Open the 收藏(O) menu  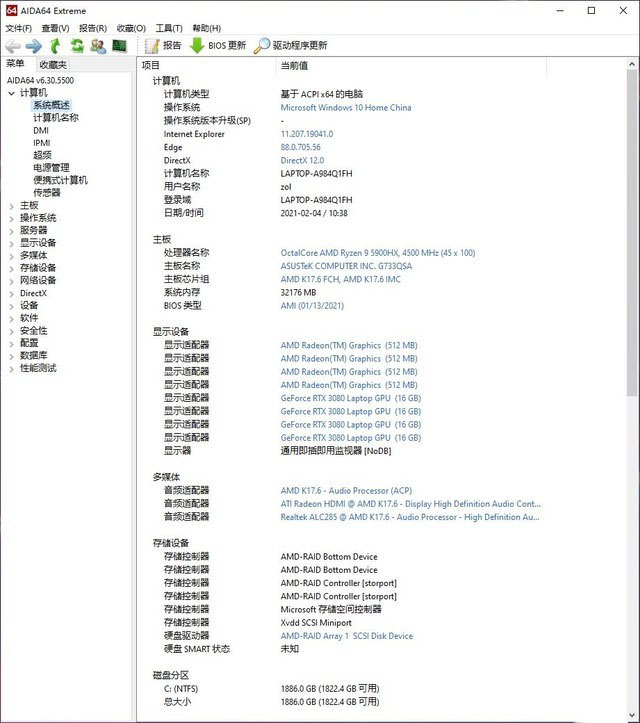[x=131, y=29]
